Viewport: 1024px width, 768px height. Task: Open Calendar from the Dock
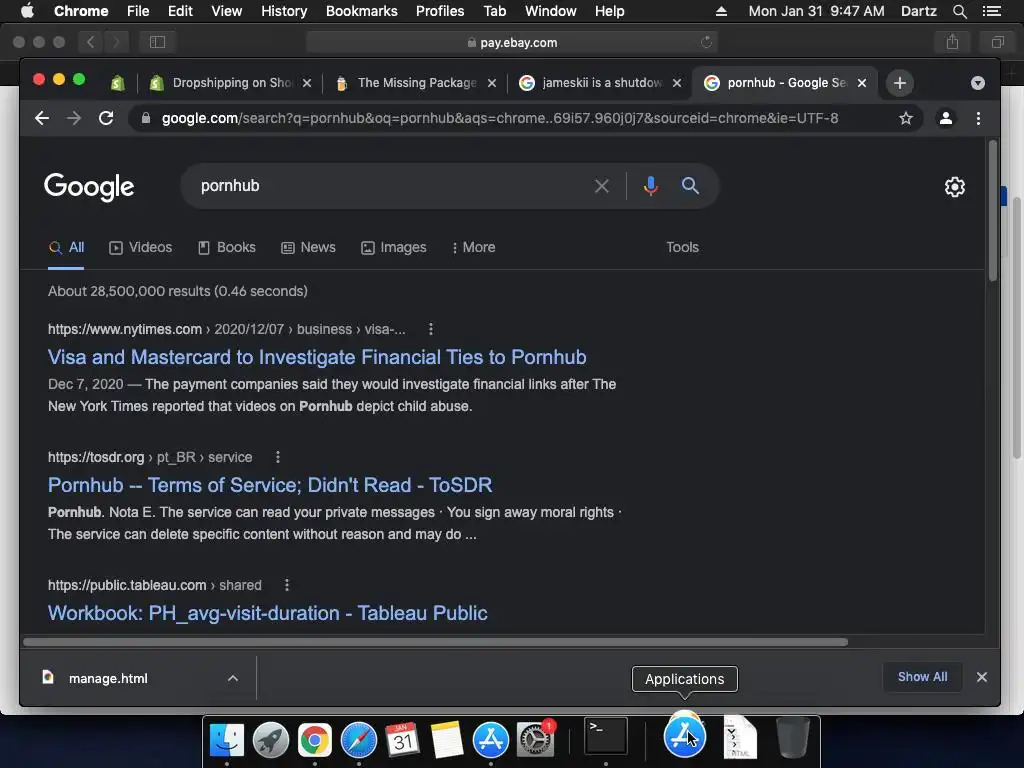coord(402,740)
